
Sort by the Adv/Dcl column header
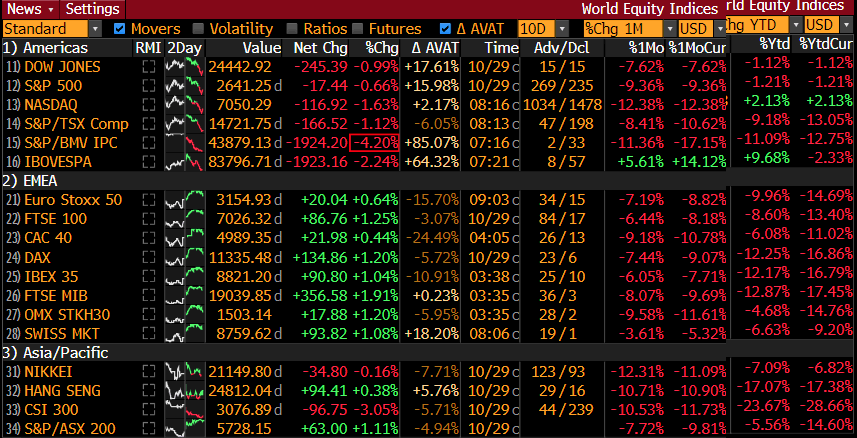(x=562, y=48)
